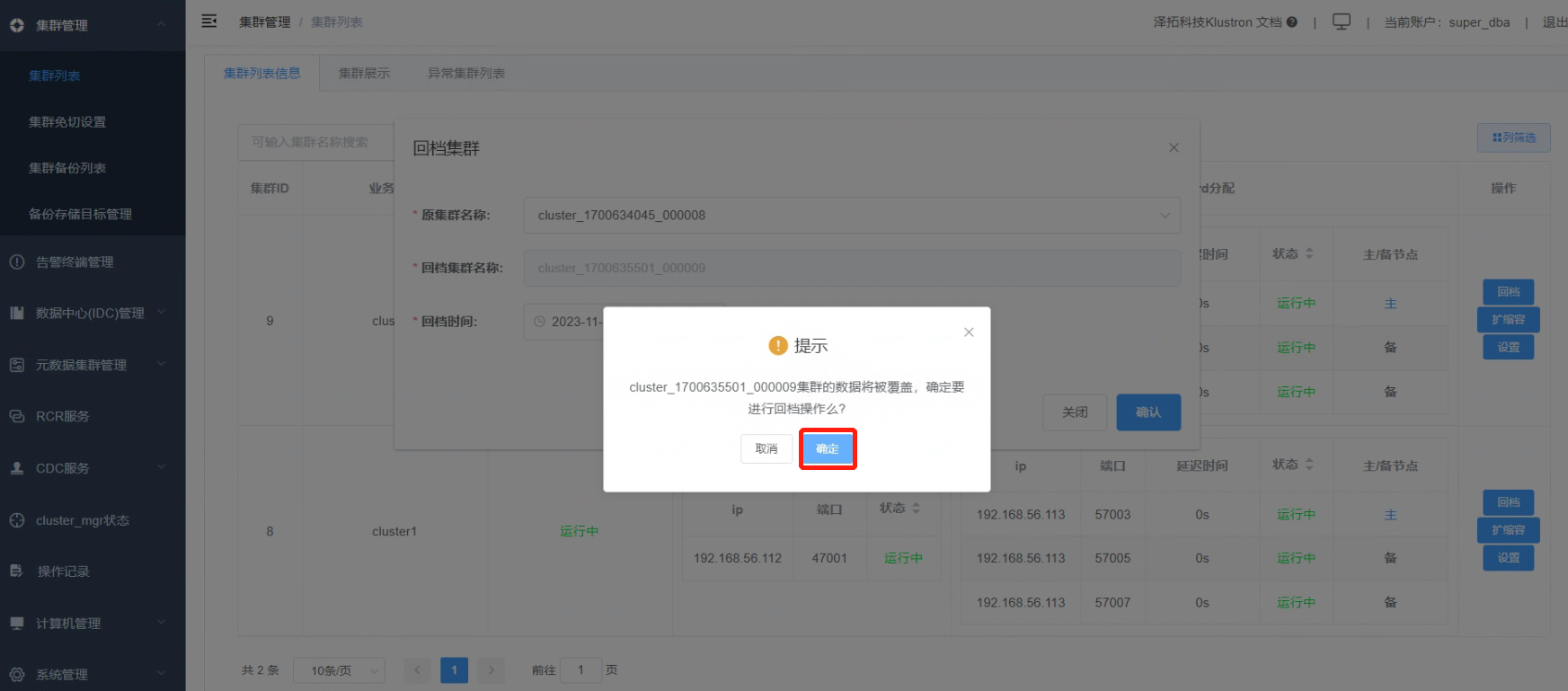Click the 告警终端管理 alert icon
This screenshot has width=1568, height=691.
click(x=17, y=261)
